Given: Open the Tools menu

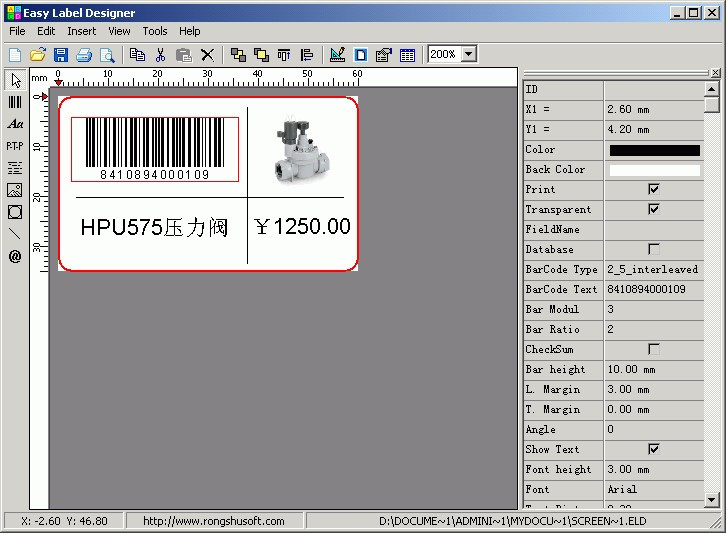Looking at the screenshot, I should click(x=155, y=31).
